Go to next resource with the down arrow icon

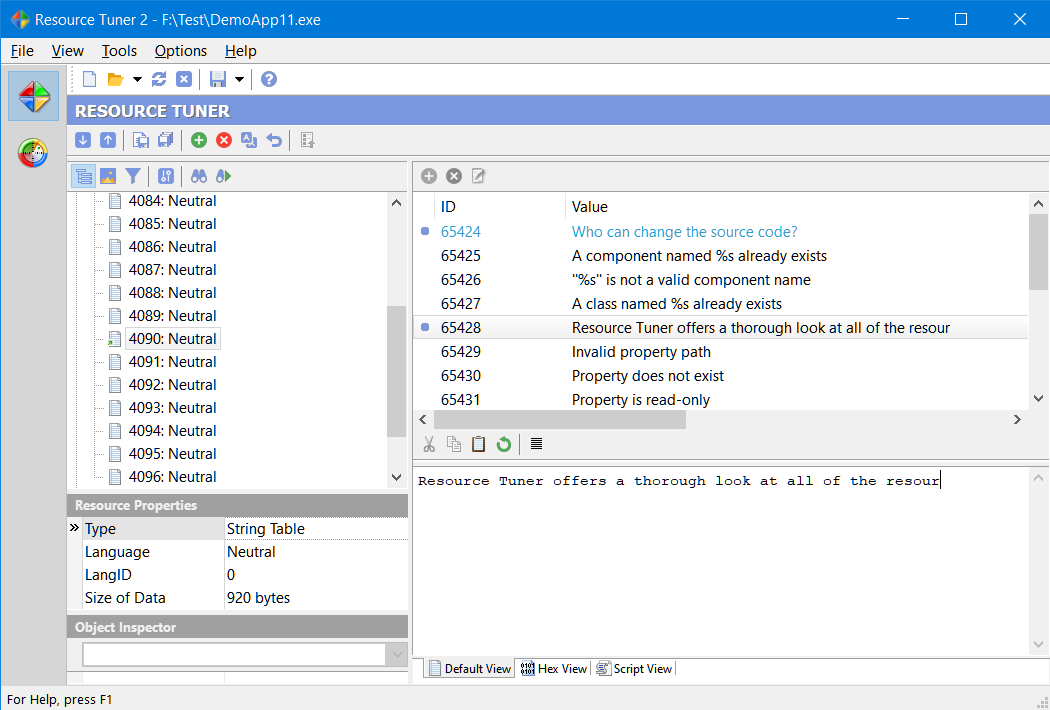tap(83, 140)
